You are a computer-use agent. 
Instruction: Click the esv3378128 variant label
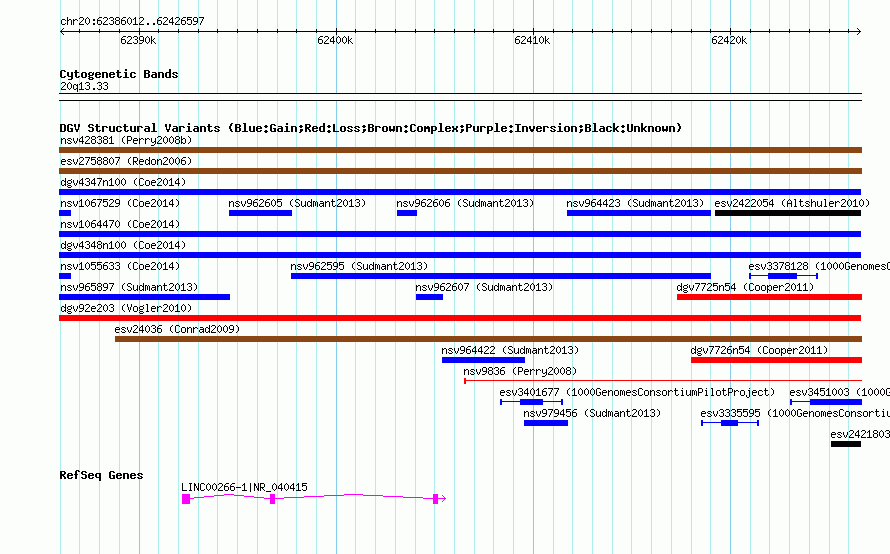[818, 266]
